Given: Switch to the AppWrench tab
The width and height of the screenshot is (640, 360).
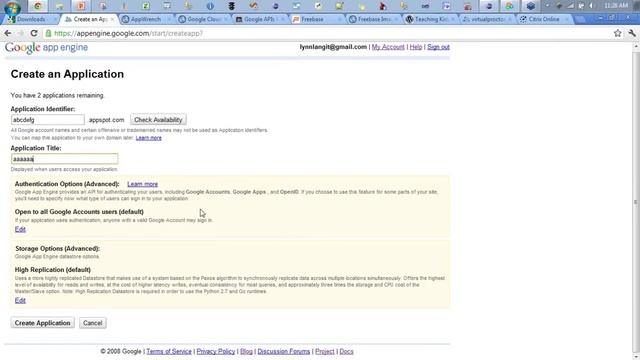Looking at the screenshot, I should [x=145, y=19].
